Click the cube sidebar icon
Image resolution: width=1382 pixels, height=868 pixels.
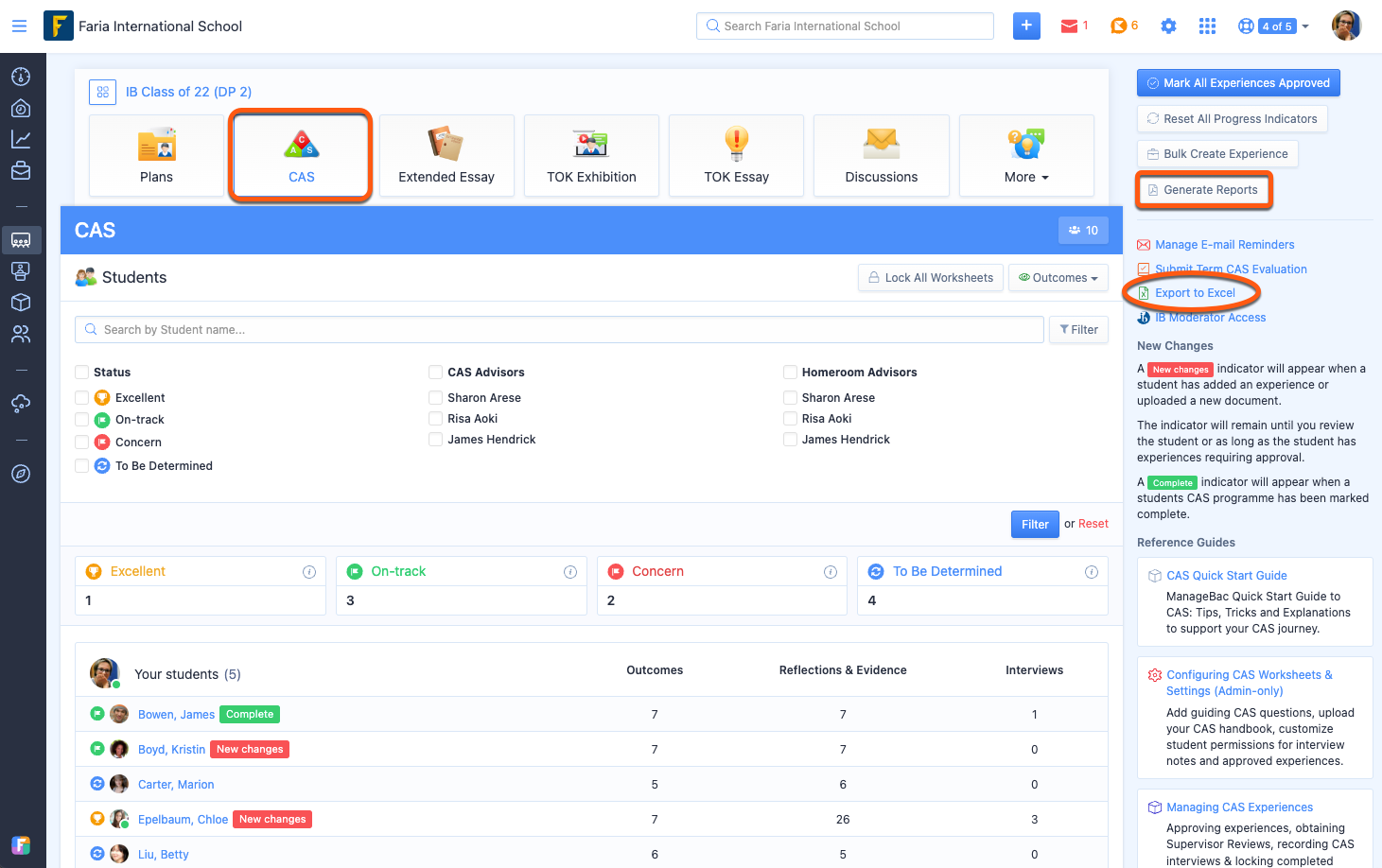point(21,303)
